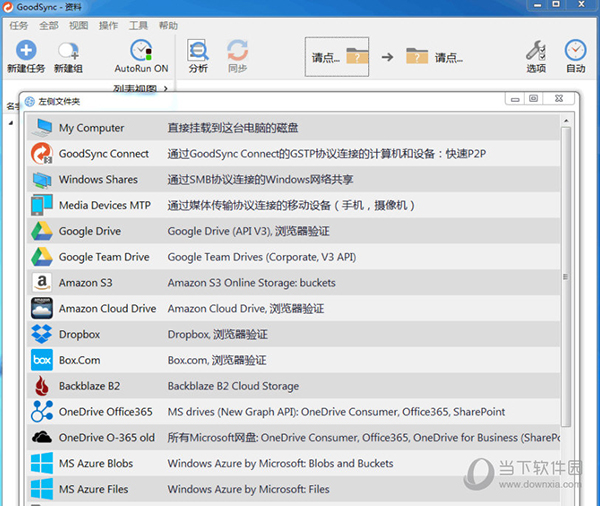Open the 视图 menu
This screenshot has height=506, width=600.
(x=78, y=26)
